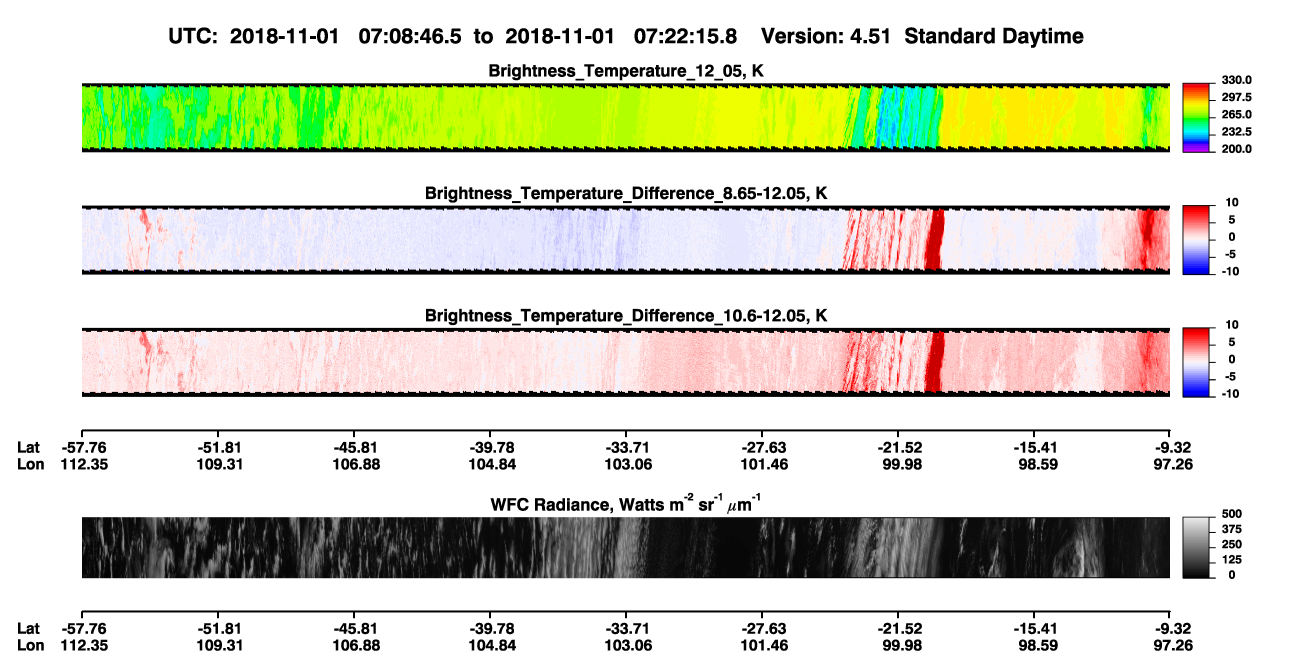Click the 250 tick on WFC colorbar
The height and width of the screenshot is (667, 1300).
coord(1234,544)
